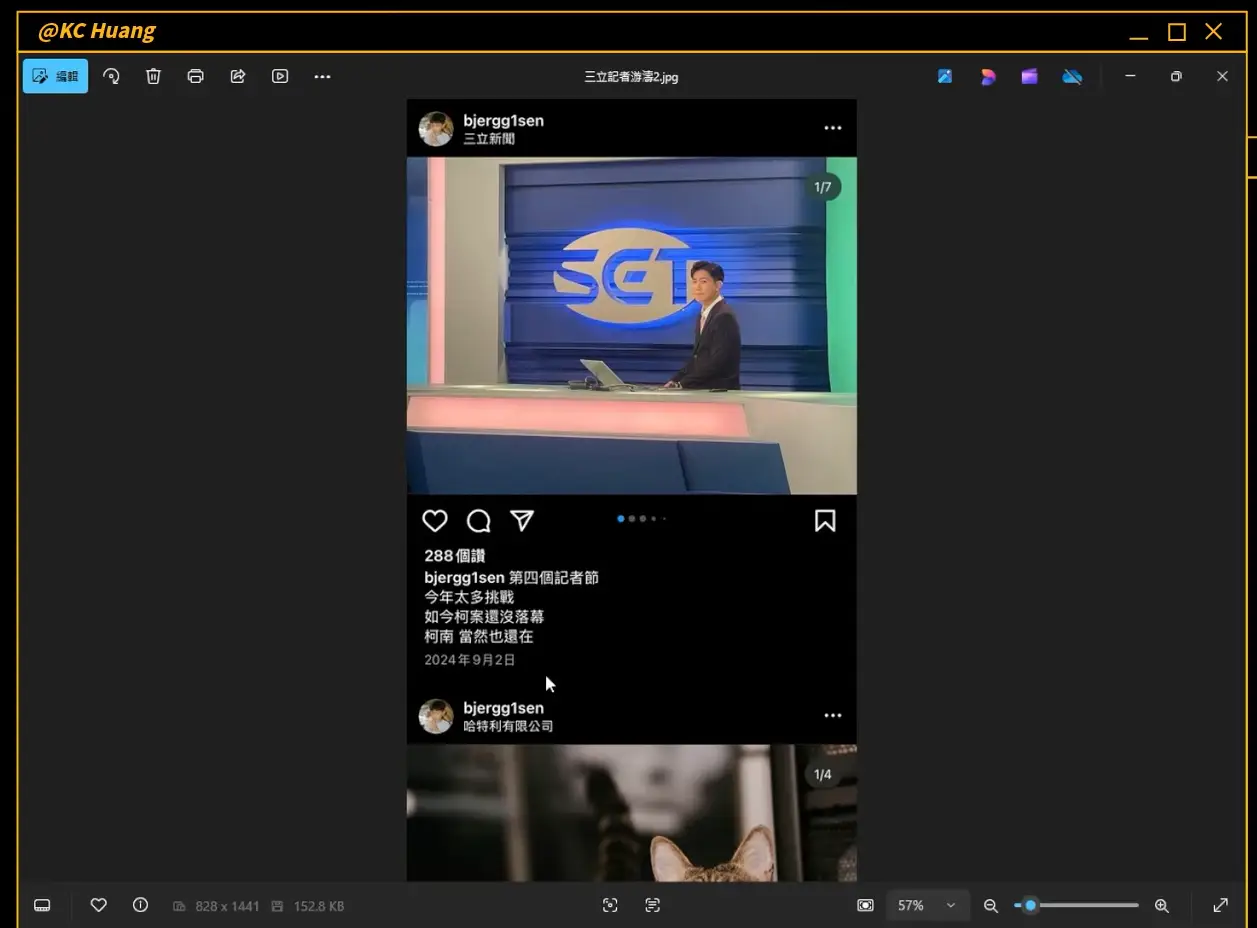Minimize the @KC Huang outer window
Screen dimensions: 1257x928
[1139, 36]
